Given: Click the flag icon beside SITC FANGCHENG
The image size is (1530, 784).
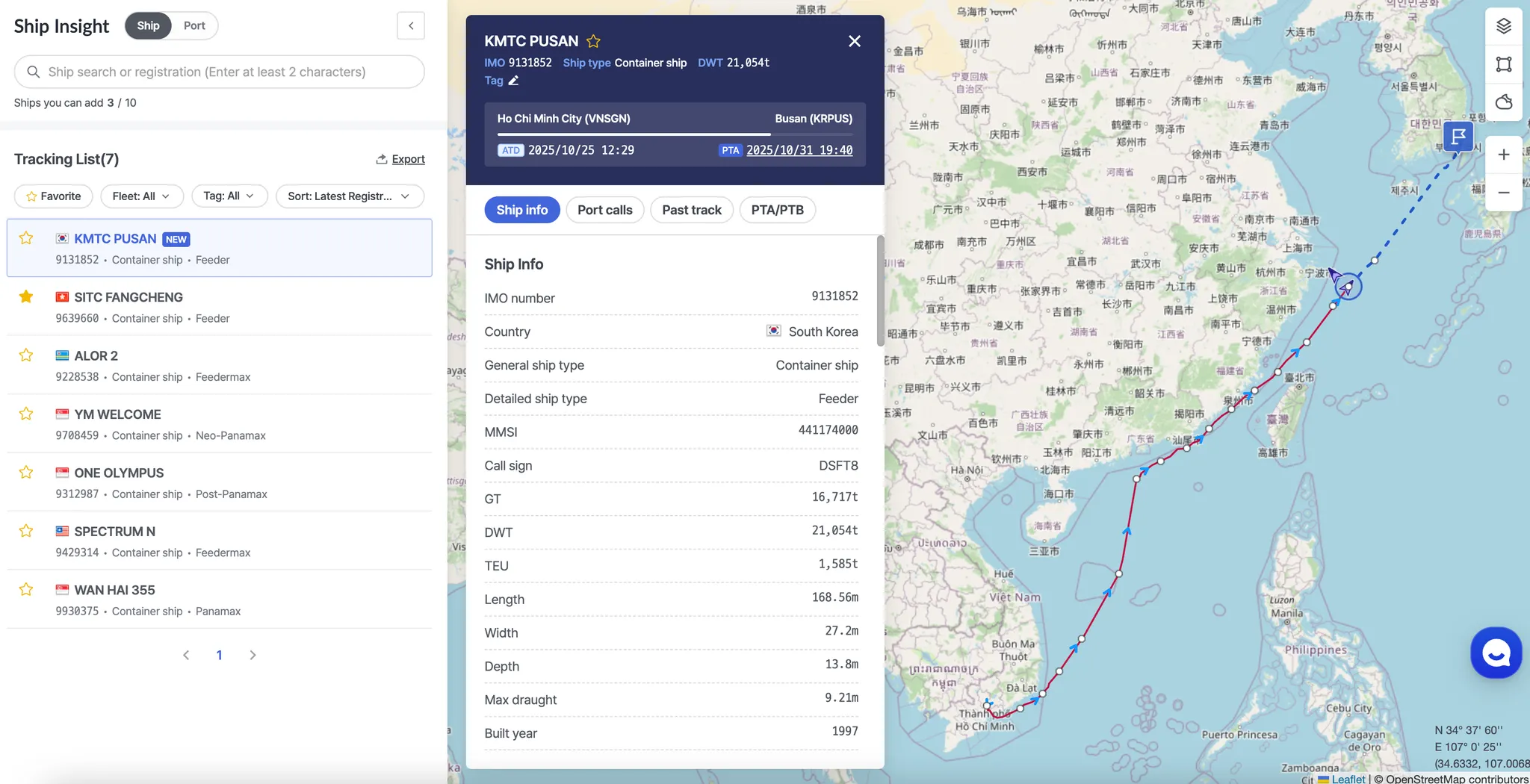Looking at the screenshot, I should (x=62, y=297).
